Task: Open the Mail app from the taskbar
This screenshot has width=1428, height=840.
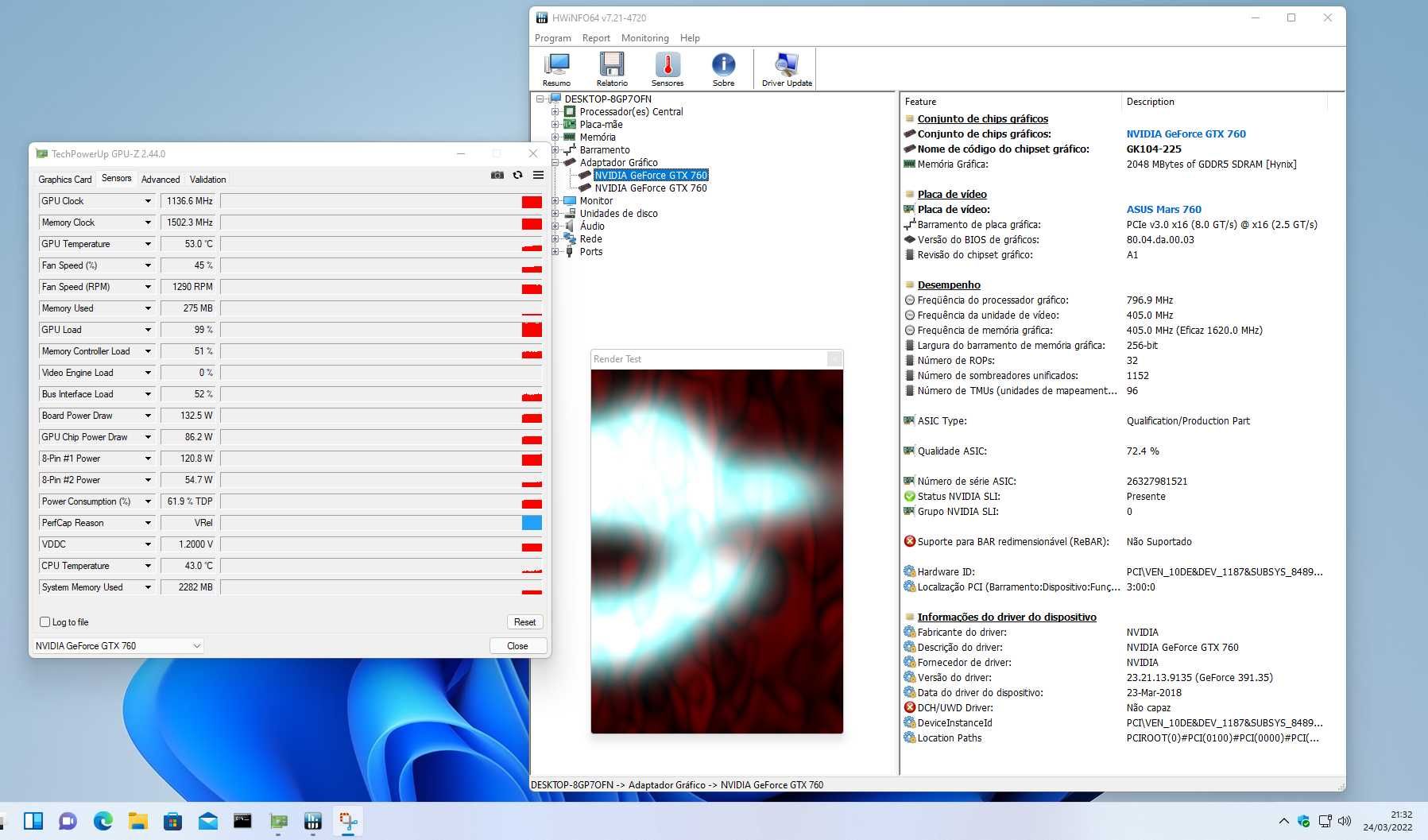Action: (x=207, y=821)
